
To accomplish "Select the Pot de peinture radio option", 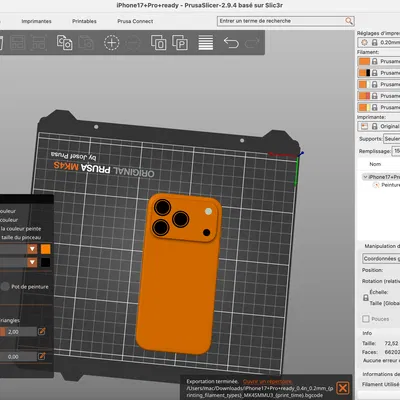I will tap(5, 287).
